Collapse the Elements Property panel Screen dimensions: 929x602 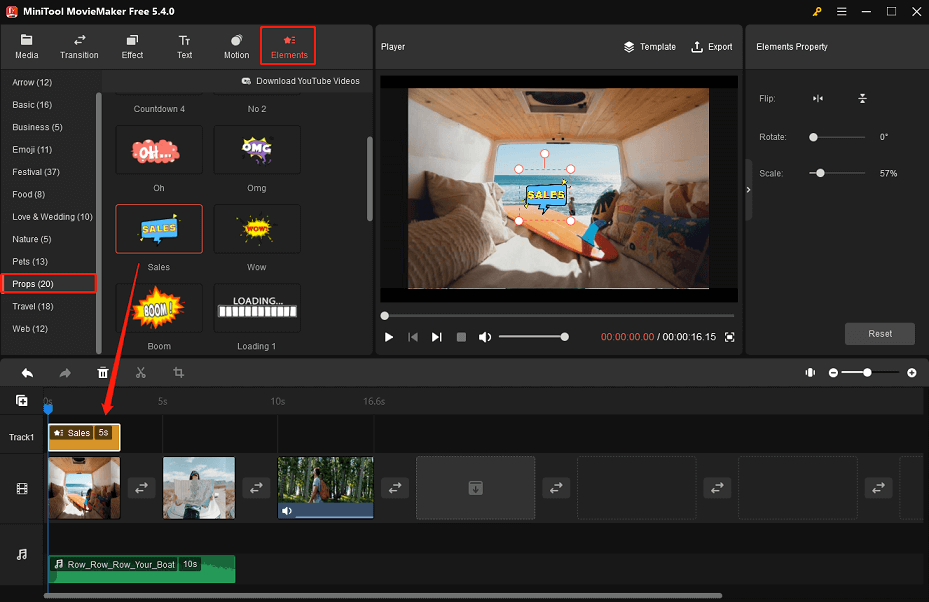pos(747,188)
